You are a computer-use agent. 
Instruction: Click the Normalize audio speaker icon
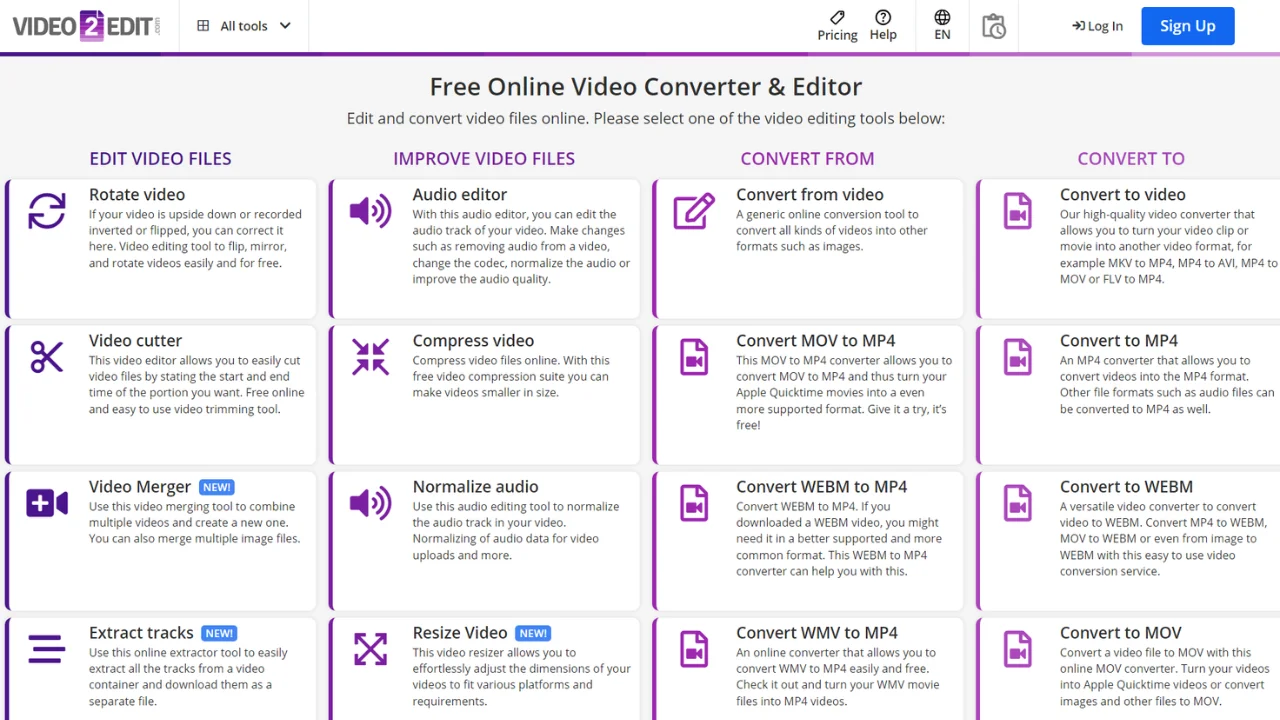(x=370, y=503)
